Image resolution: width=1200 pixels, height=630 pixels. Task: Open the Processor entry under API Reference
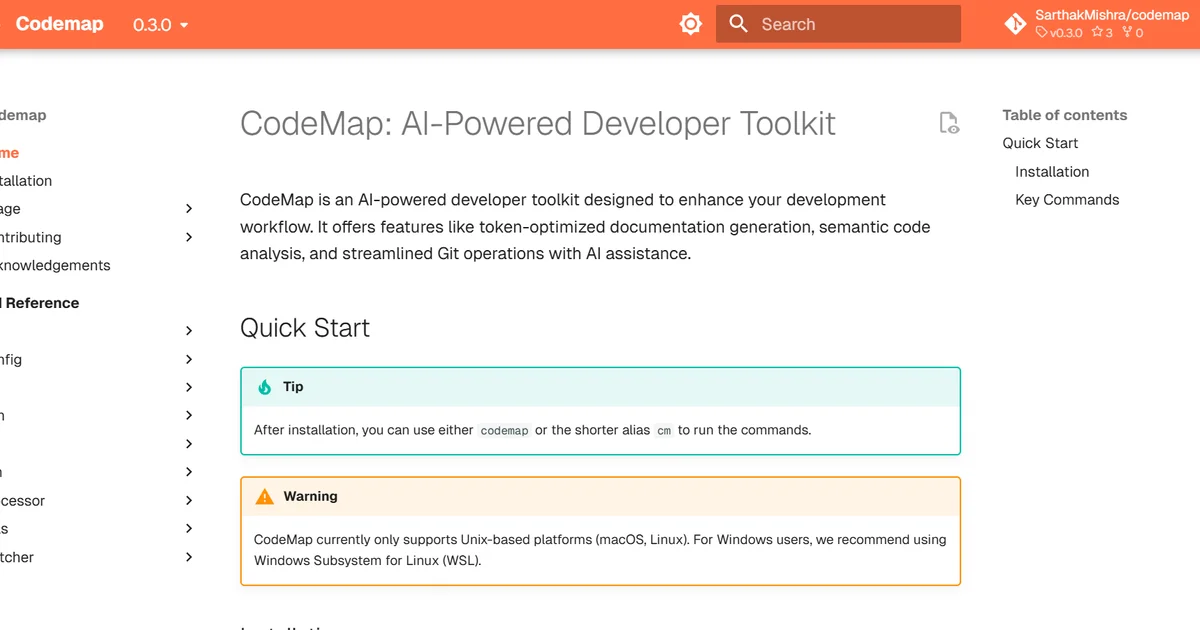22,500
